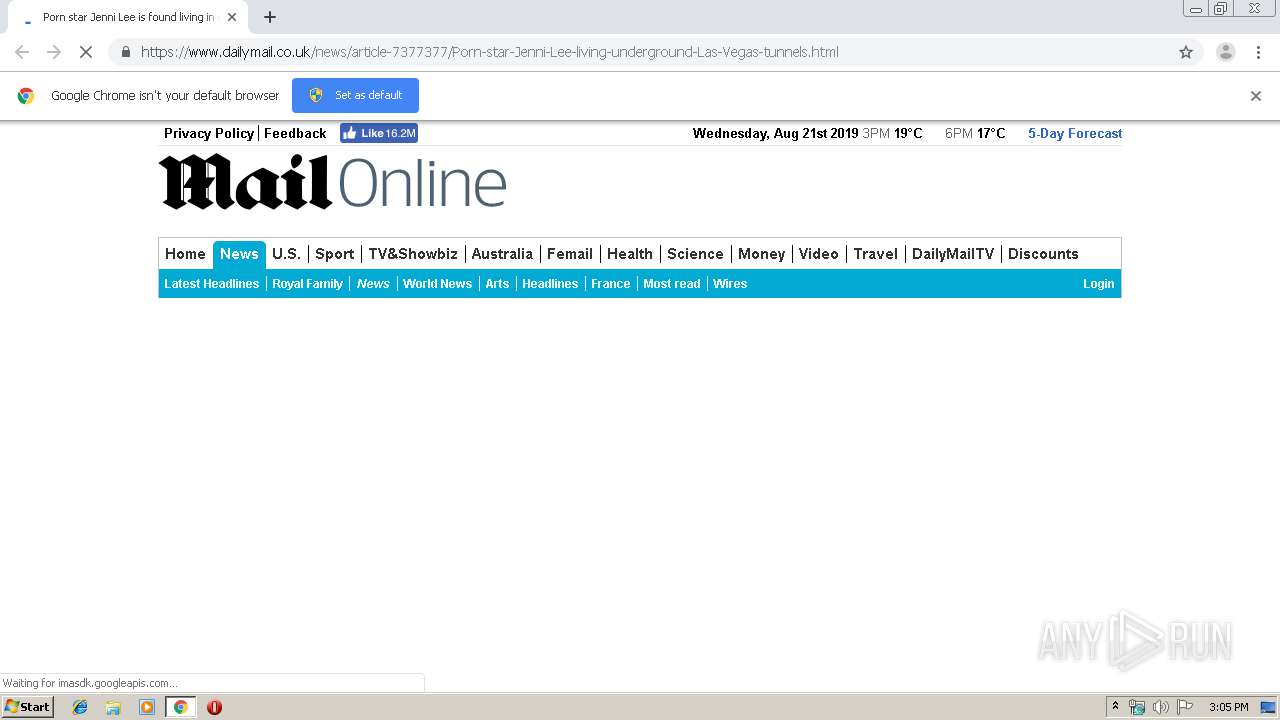Screen dimensions: 1280x720
Task: Open the TV&Showbiz section
Action: 413,254
